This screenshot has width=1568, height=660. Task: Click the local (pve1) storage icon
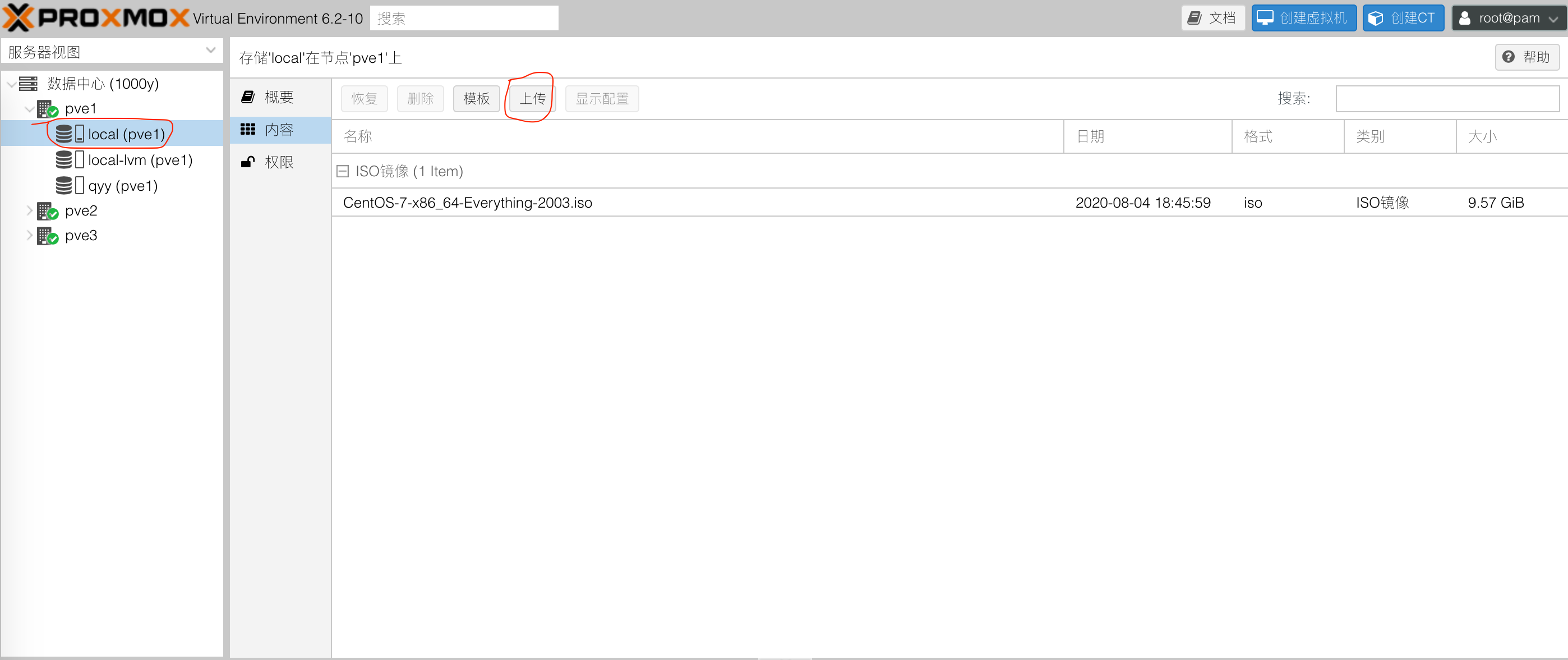[70, 134]
